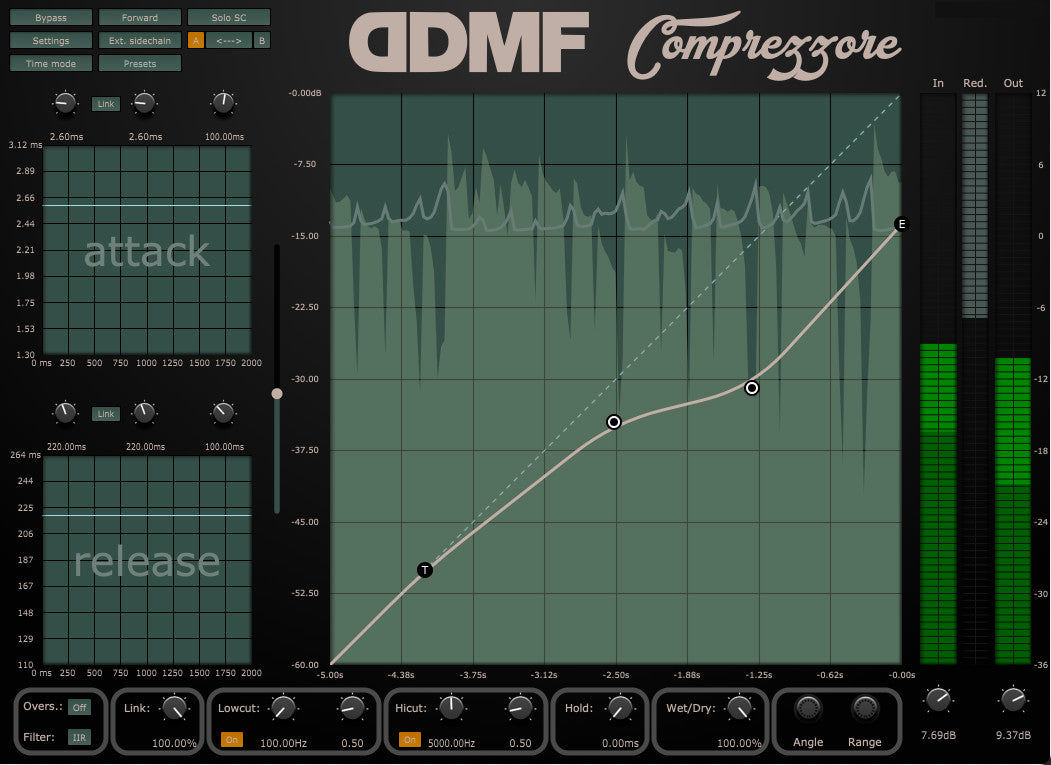
Task: Open the Presets list
Action: pos(140,63)
